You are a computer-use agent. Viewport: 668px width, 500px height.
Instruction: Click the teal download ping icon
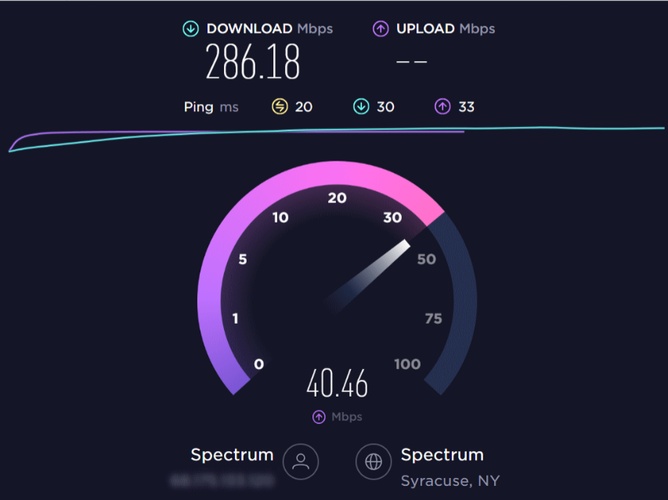[361, 106]
